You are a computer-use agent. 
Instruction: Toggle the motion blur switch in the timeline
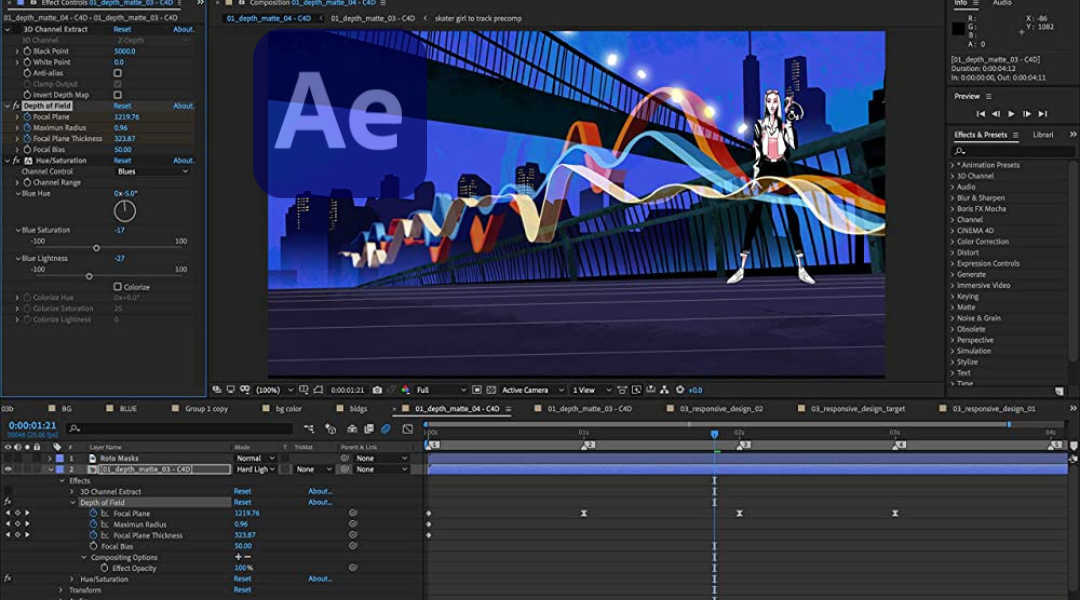[386, 429]
